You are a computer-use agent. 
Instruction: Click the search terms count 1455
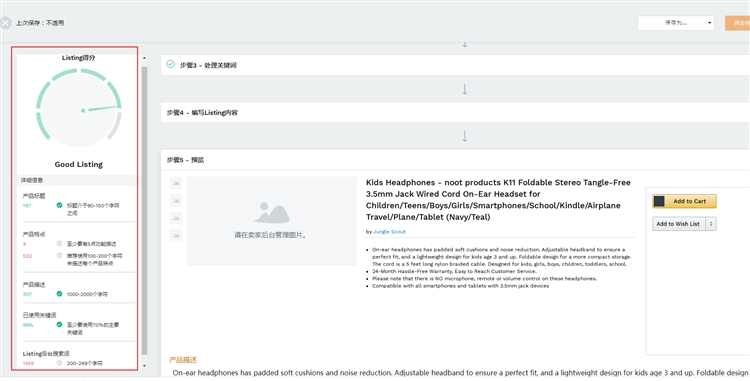(28, 363)
